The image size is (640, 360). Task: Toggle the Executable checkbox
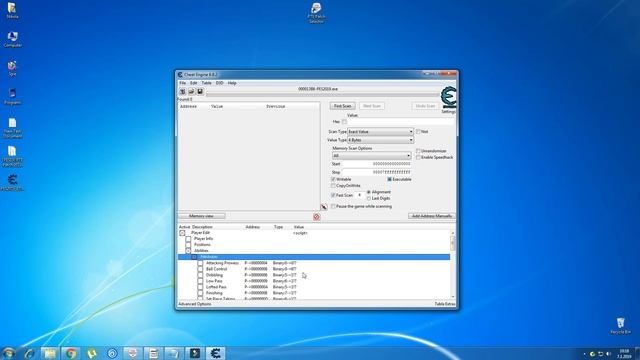click(389, 179)
